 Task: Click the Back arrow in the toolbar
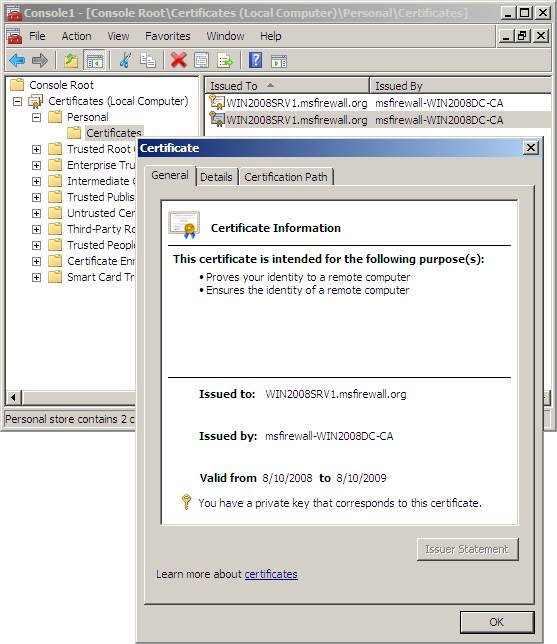pos(17,61)
